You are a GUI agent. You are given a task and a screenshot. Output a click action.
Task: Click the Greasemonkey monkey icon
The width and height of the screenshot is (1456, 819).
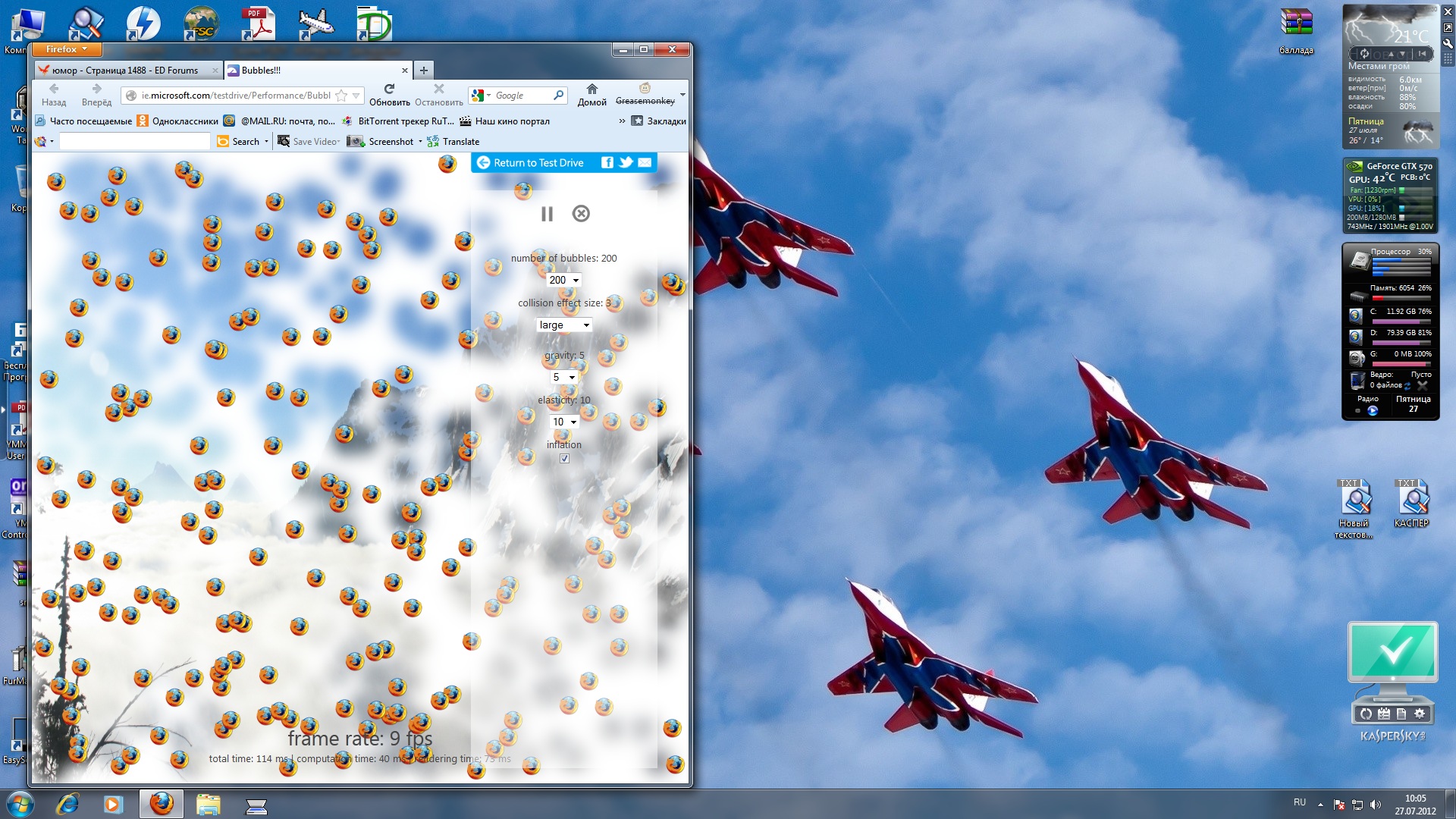(x=645, y=88)
